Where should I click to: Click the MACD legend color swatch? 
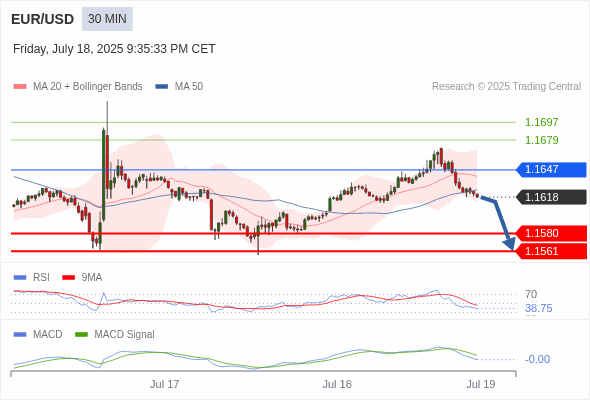coord(20,335)
